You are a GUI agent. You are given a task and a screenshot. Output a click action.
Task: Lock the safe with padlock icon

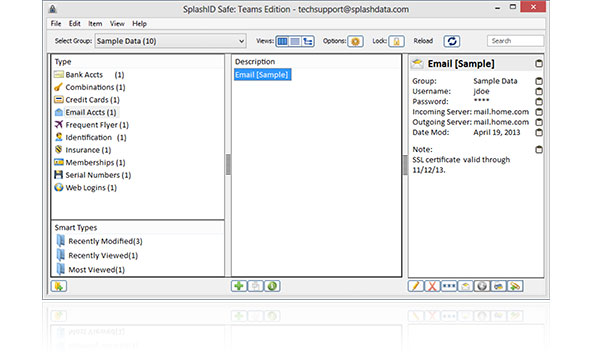pyautogui.click(x=396, y=41)
